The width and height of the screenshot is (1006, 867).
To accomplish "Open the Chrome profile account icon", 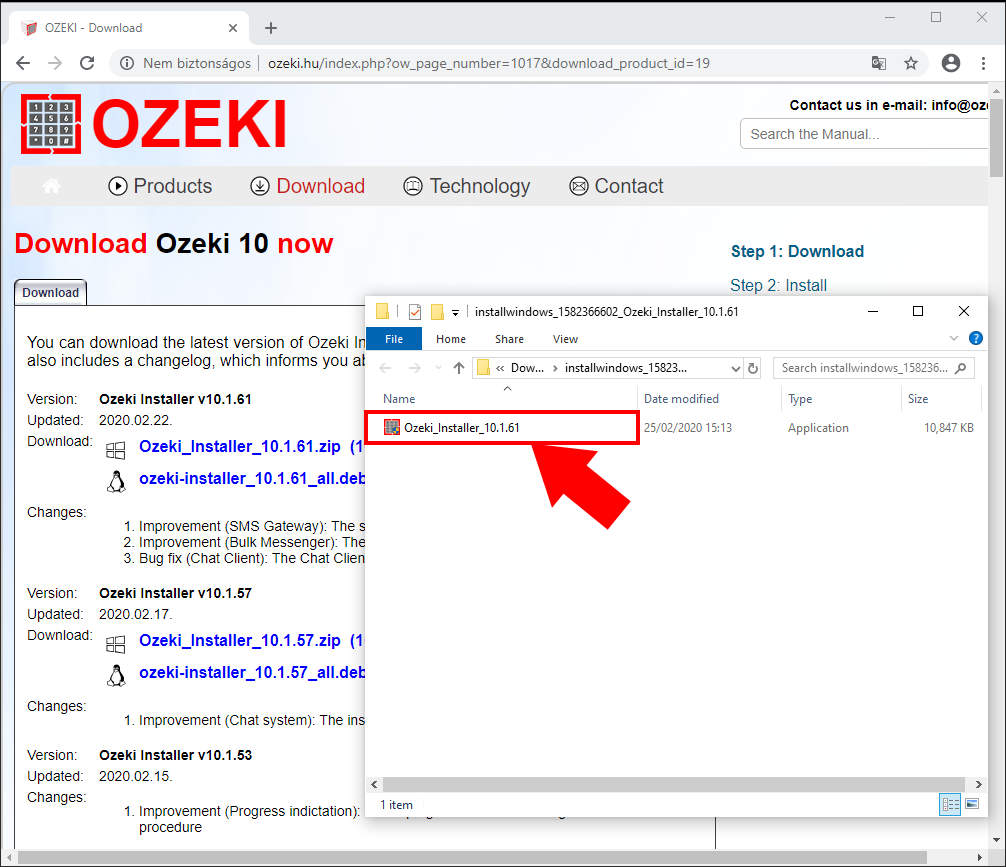I will pos(951,63).
